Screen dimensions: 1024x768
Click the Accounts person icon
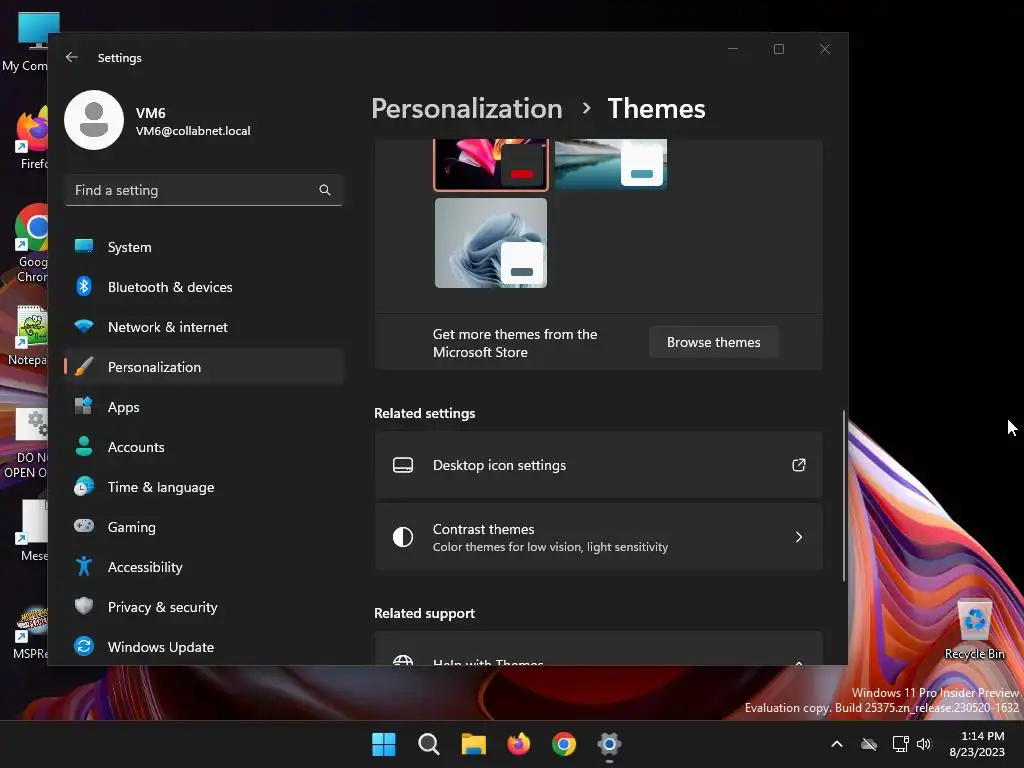coord(84,447)
